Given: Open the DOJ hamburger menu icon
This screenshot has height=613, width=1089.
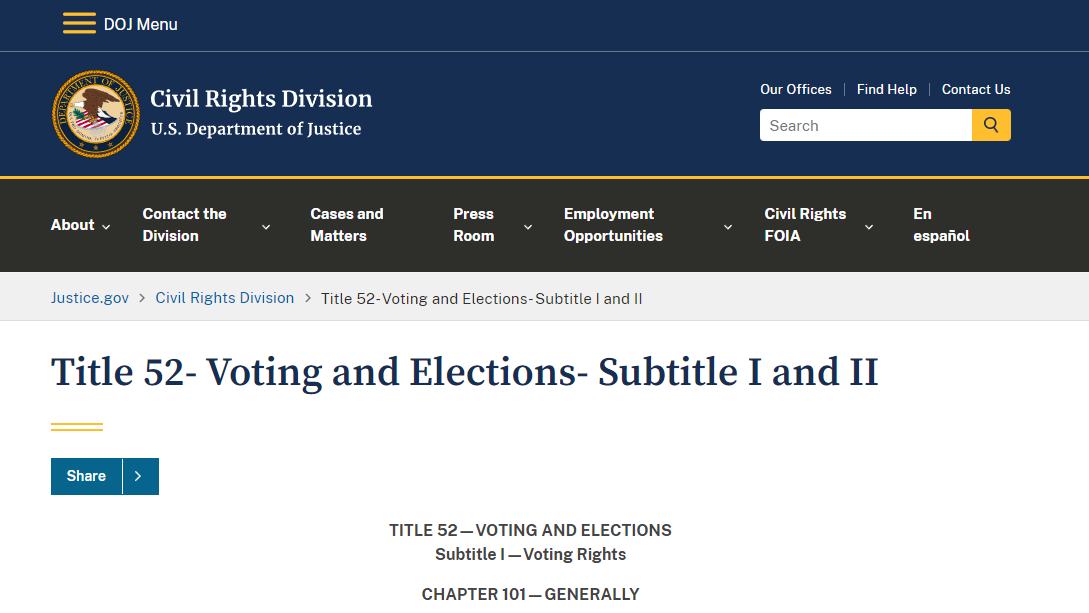Looking at the screenshot, I should [79, 24].
